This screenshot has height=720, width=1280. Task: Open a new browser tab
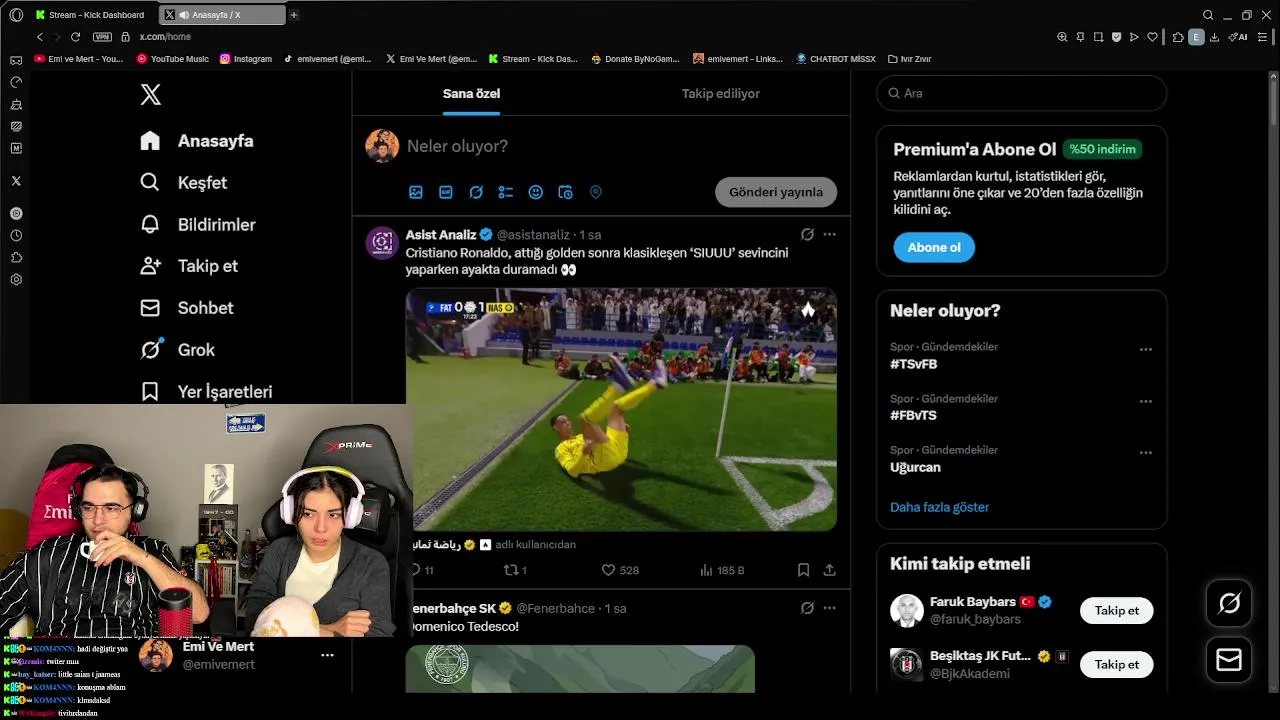coord(294,15)
